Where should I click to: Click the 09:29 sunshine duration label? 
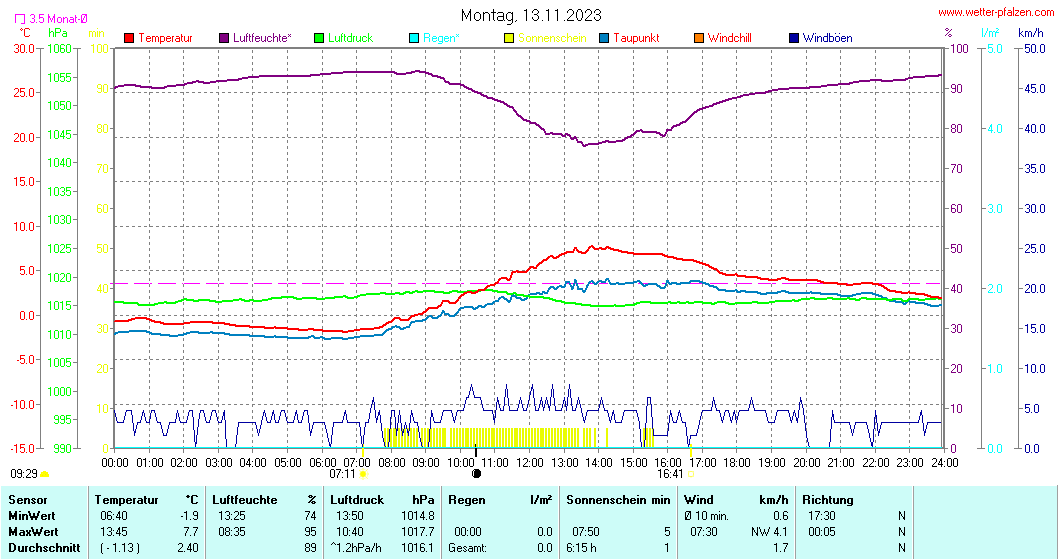tap(24, 475)
